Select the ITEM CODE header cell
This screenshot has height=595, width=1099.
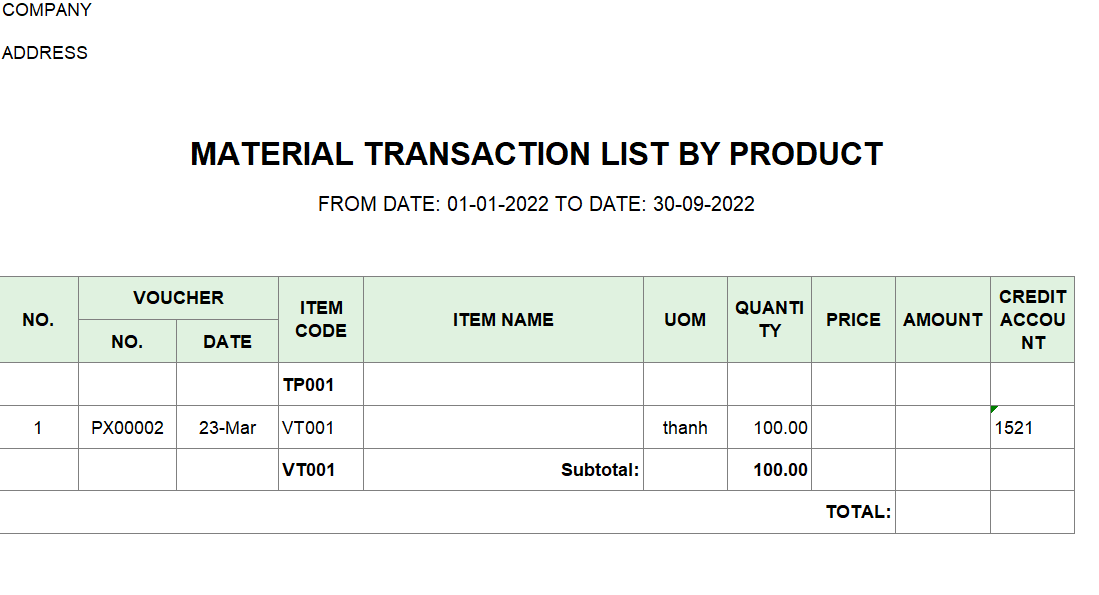[x=321, y=320]
